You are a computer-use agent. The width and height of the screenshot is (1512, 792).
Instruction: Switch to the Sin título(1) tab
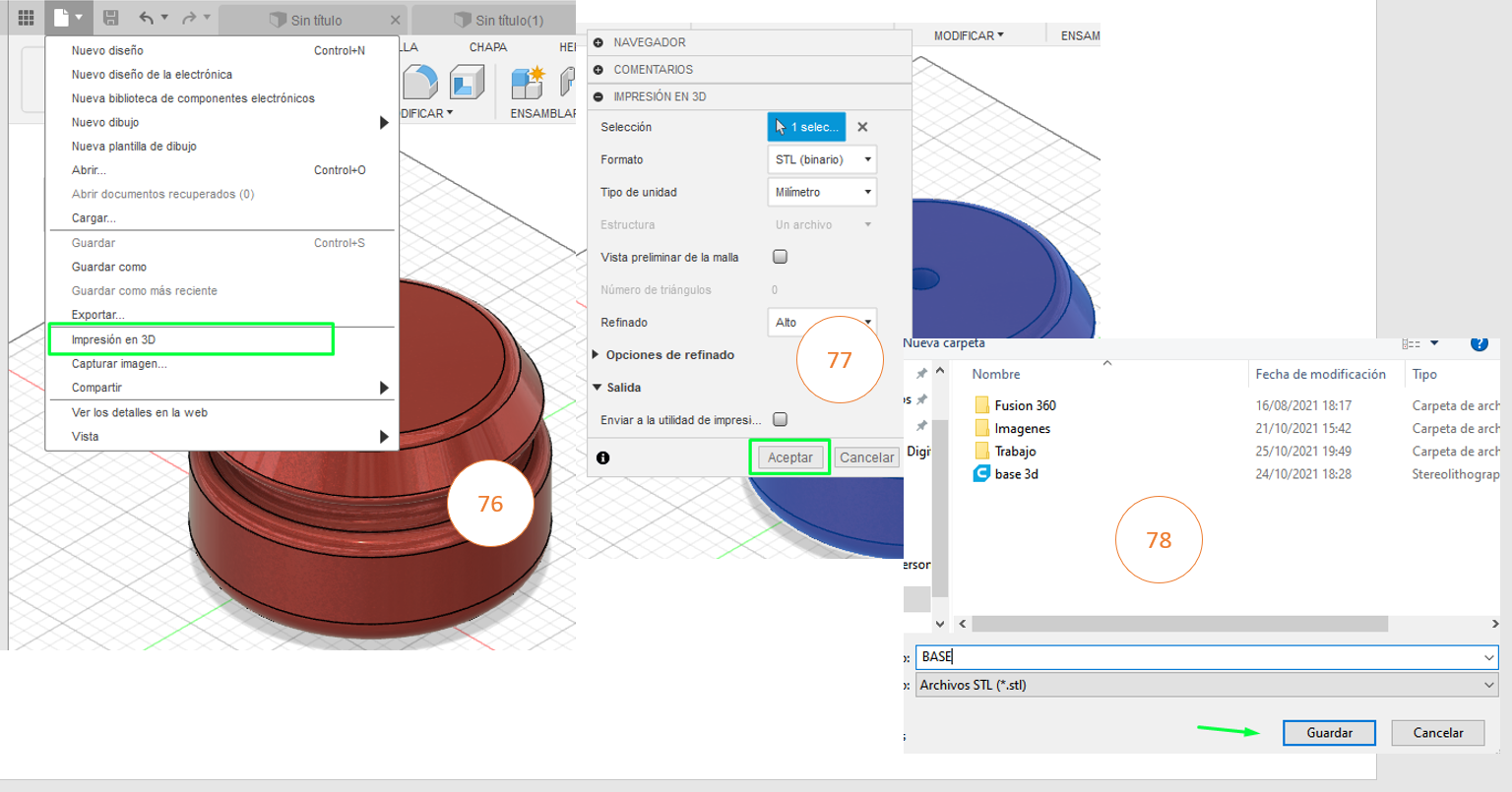(x=499, y=20)
